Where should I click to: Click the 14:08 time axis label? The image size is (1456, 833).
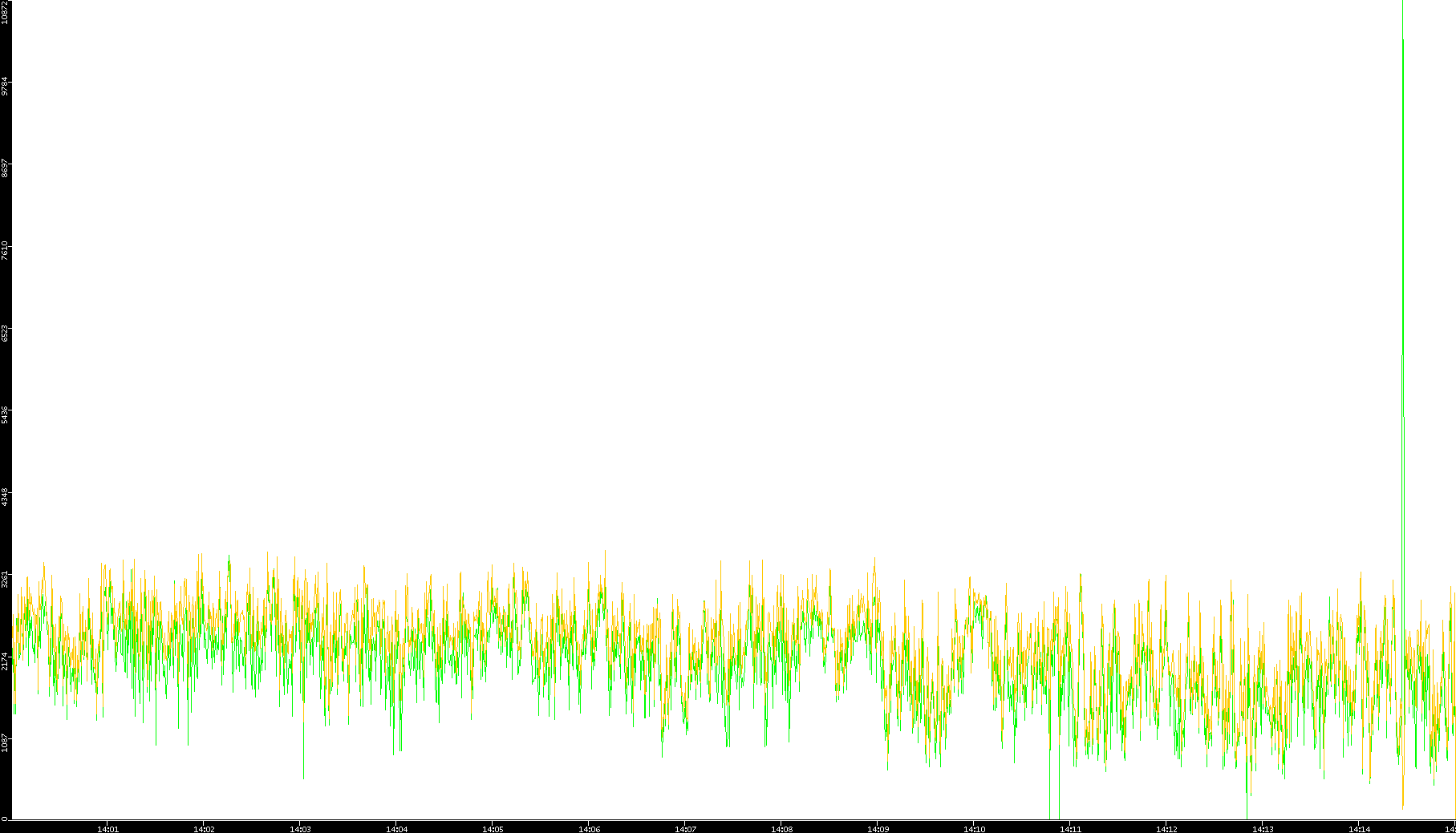tap(781, 829)
